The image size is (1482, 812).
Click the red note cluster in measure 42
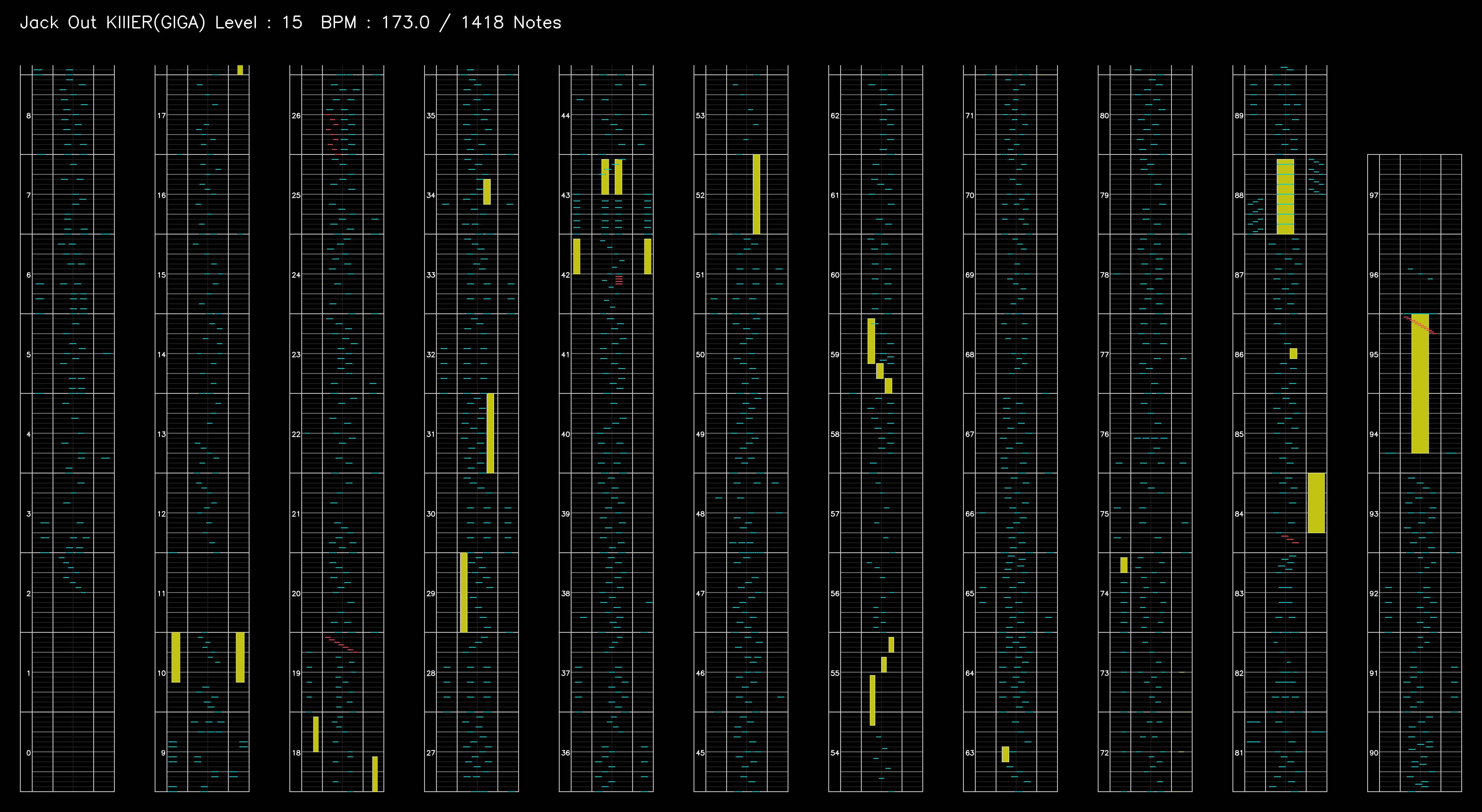coord(619,280)
